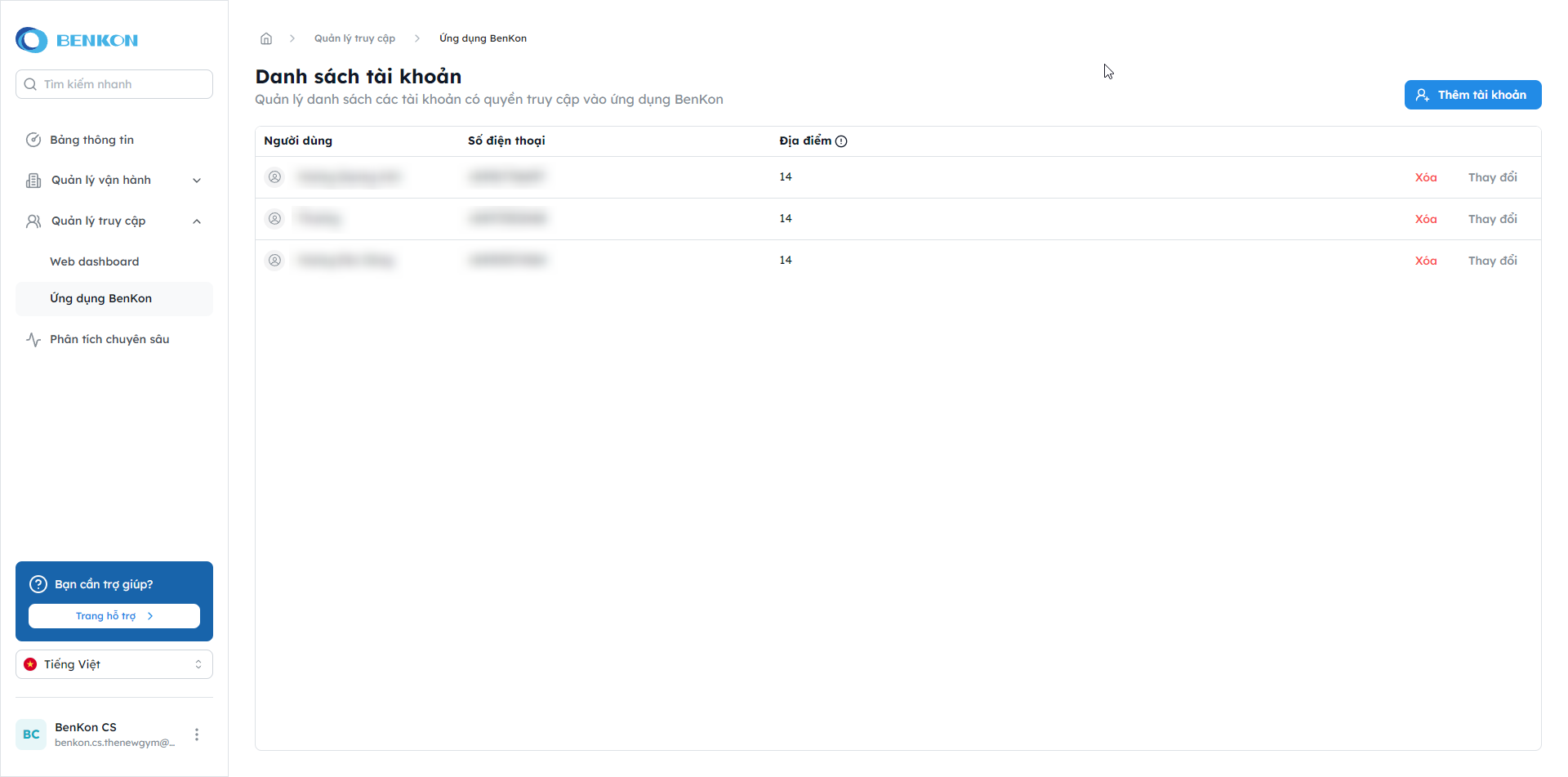Screen dimensions: 1568x777
Task: Click BenKon CS account name
Action: (86, 727)
